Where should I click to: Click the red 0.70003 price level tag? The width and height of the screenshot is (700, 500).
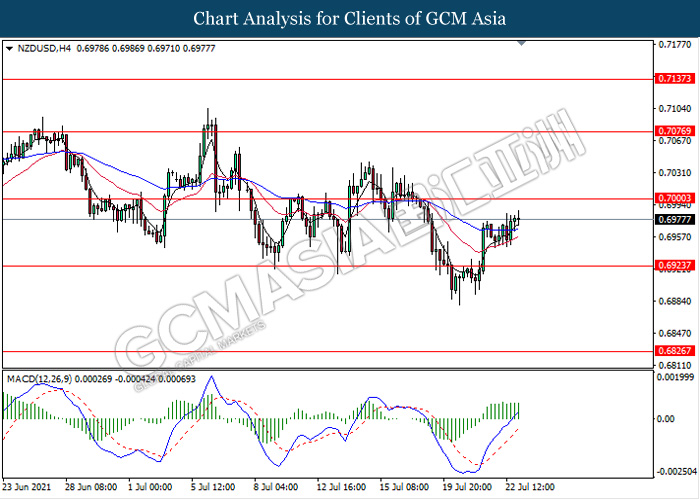pyautogui.click(x=671, y=199)
